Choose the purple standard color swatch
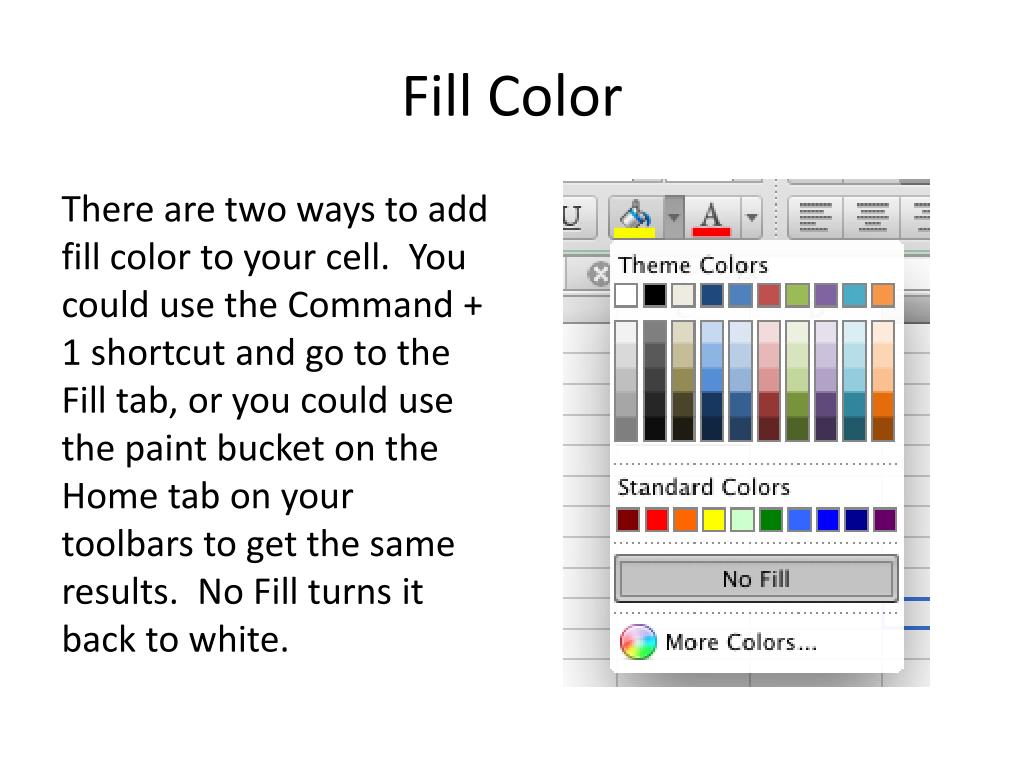Image resolution: width=1024 pixels, height=768 pixels. coord(885,520)
